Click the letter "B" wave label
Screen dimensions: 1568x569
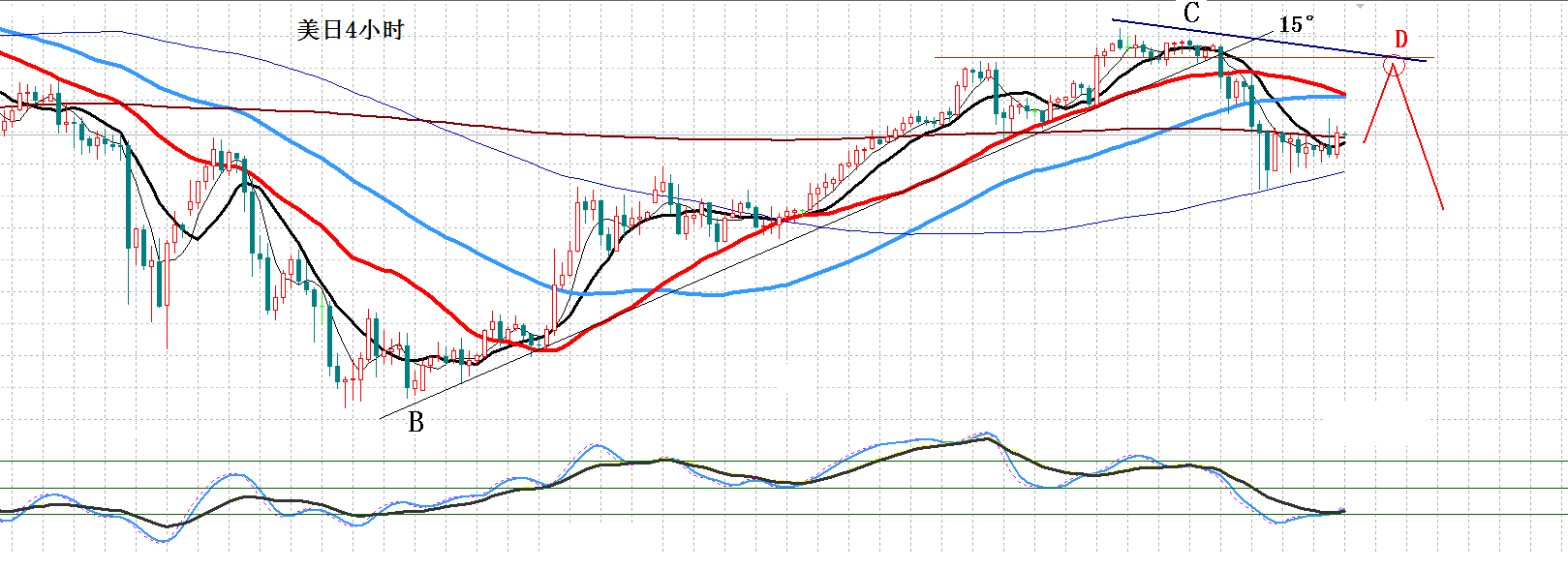415,422
